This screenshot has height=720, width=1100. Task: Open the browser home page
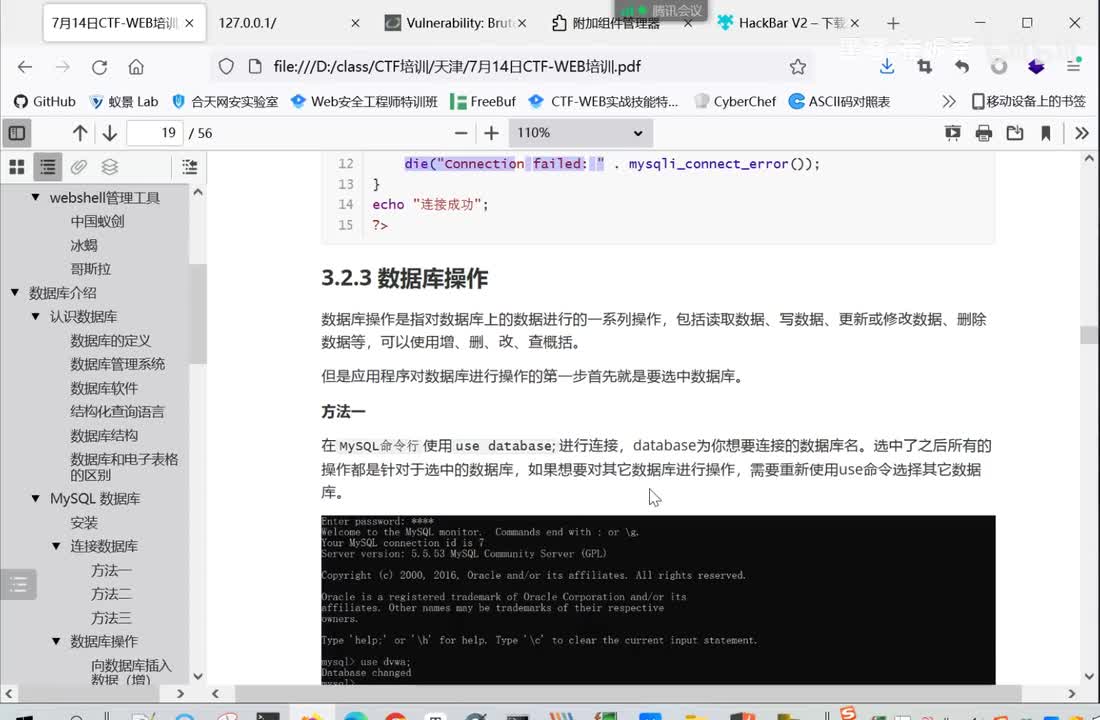[x=136, y=67]
